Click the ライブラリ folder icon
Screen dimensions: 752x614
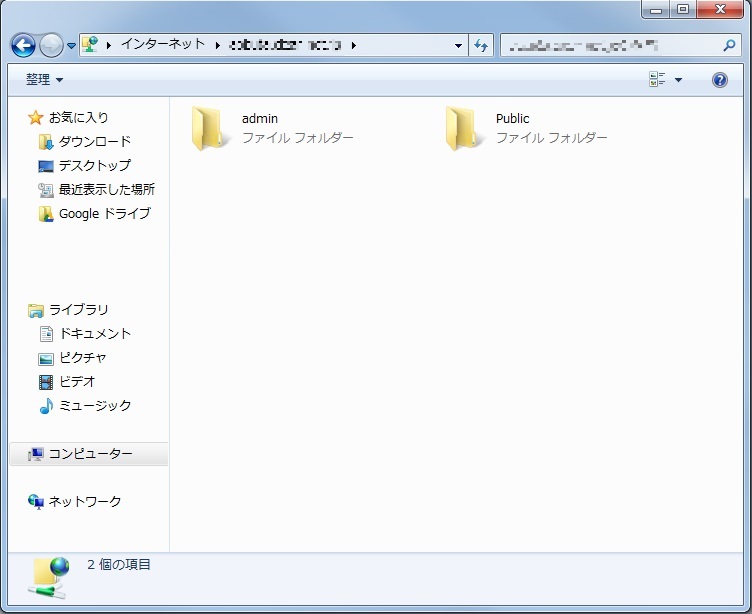[x=35, y=310]
